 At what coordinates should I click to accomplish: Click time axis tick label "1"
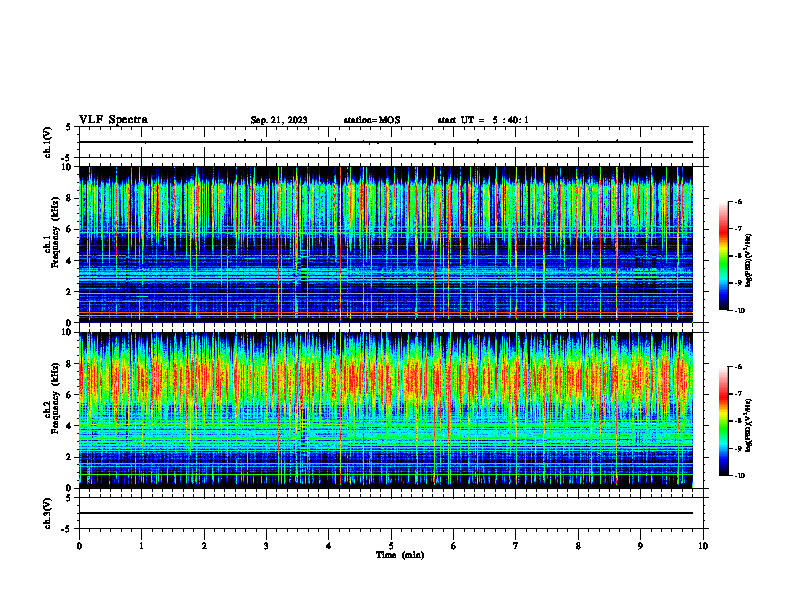[x=141, y=546]
